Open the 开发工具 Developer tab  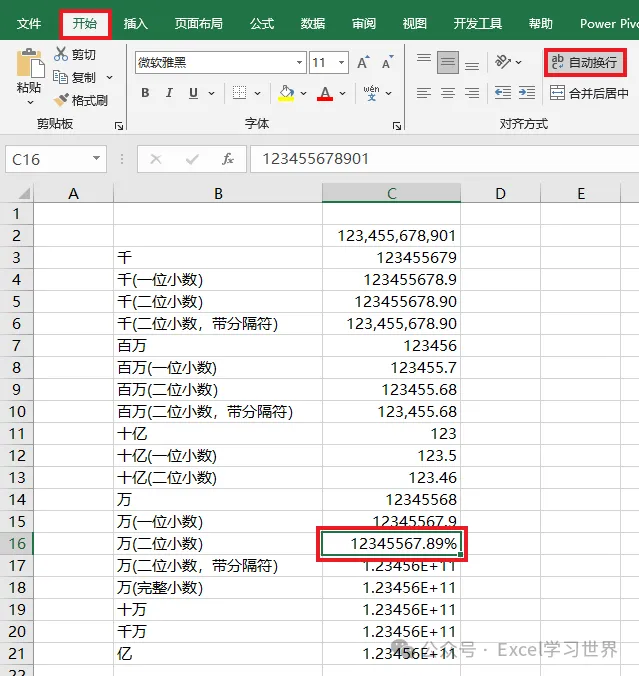tap(478, 23)
